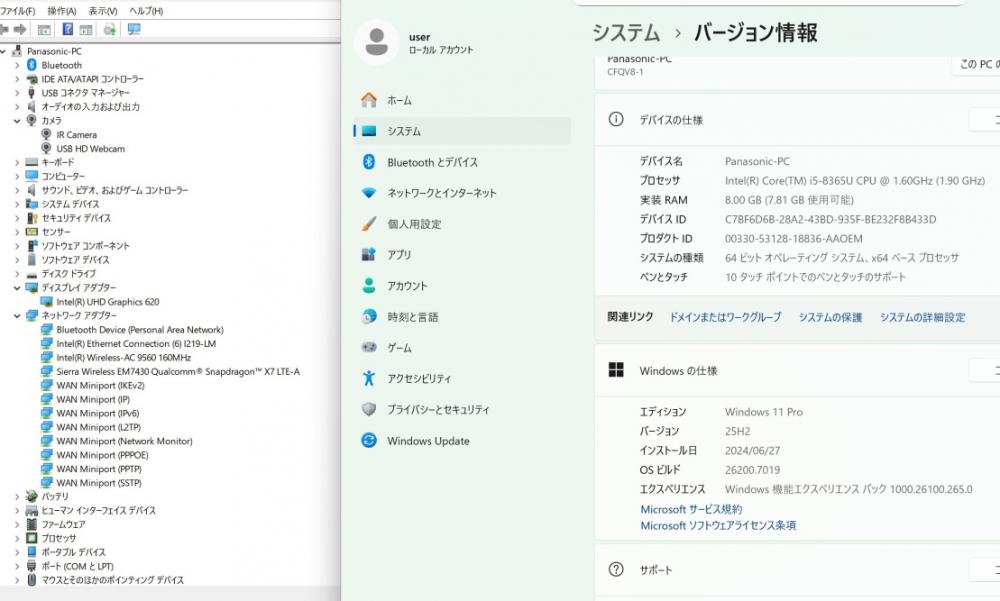Click the サポート section header
The height and width of the screenshot is (601, 1000).
point(797,570)
